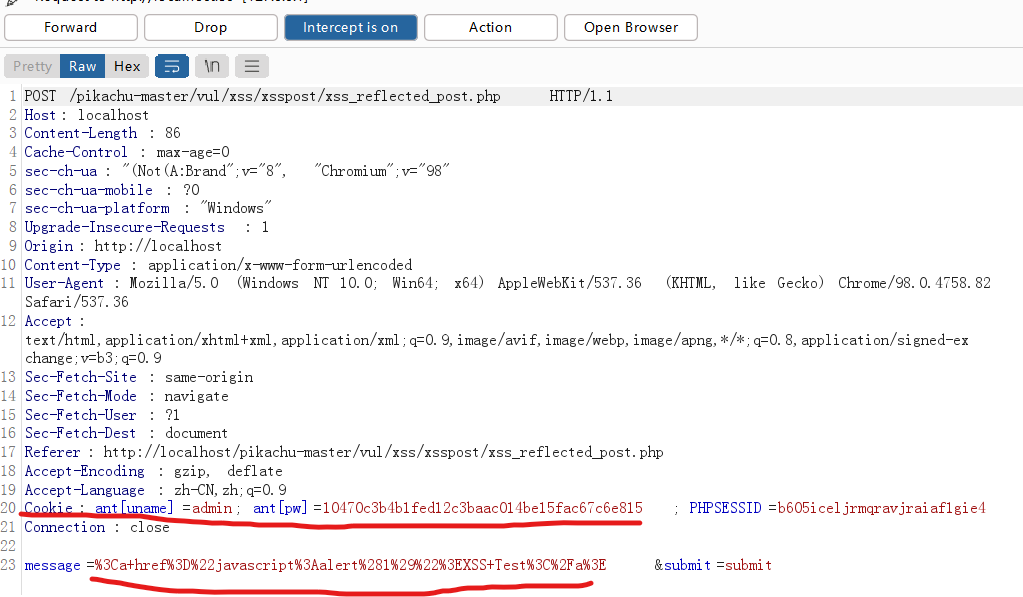Click the Content-Type header name
The width and height of the screenshot is (1023, 597).
72,265
